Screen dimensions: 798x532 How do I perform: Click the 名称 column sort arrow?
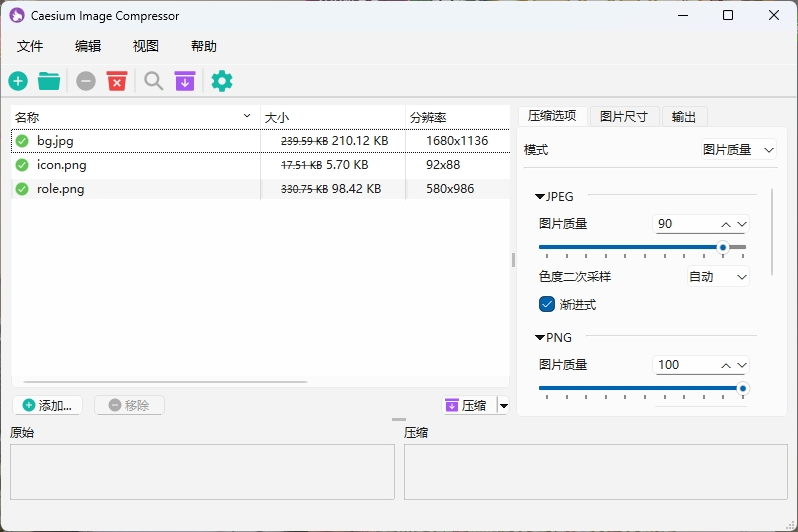pyautogui.click(x=247, y=116)
